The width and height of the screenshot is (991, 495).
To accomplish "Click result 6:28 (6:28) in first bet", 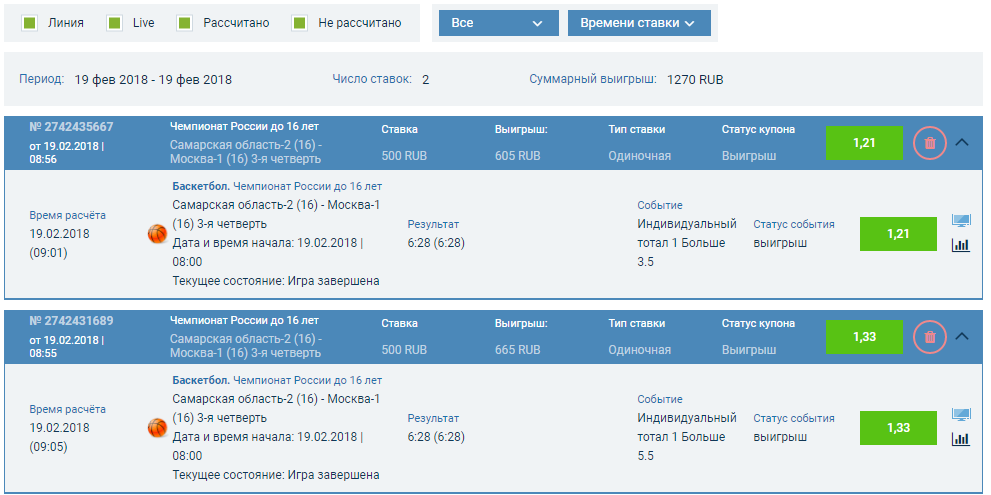I will (437, 243).
